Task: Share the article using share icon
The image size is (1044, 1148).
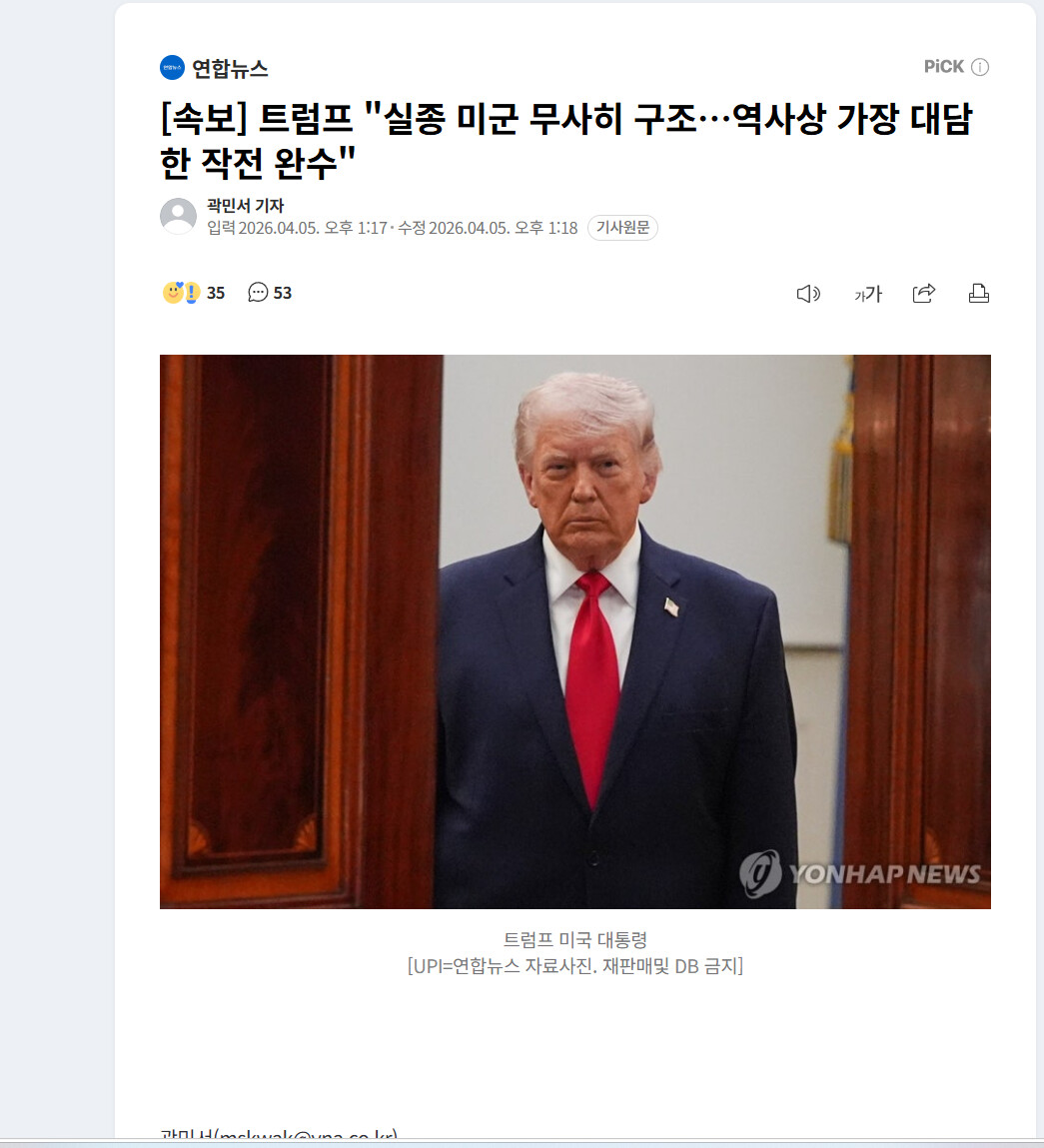Action: point(924,294)
